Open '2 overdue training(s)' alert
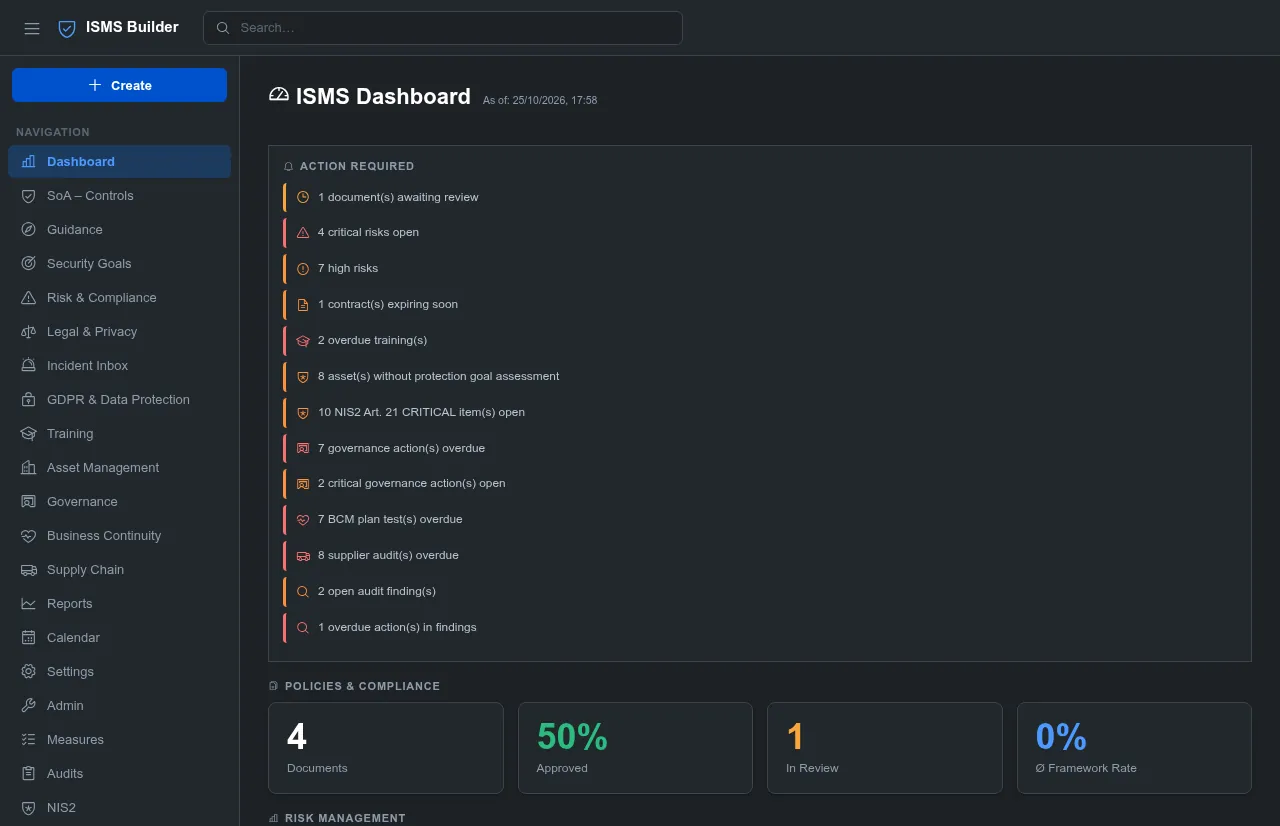 click(x=760, y=340)
